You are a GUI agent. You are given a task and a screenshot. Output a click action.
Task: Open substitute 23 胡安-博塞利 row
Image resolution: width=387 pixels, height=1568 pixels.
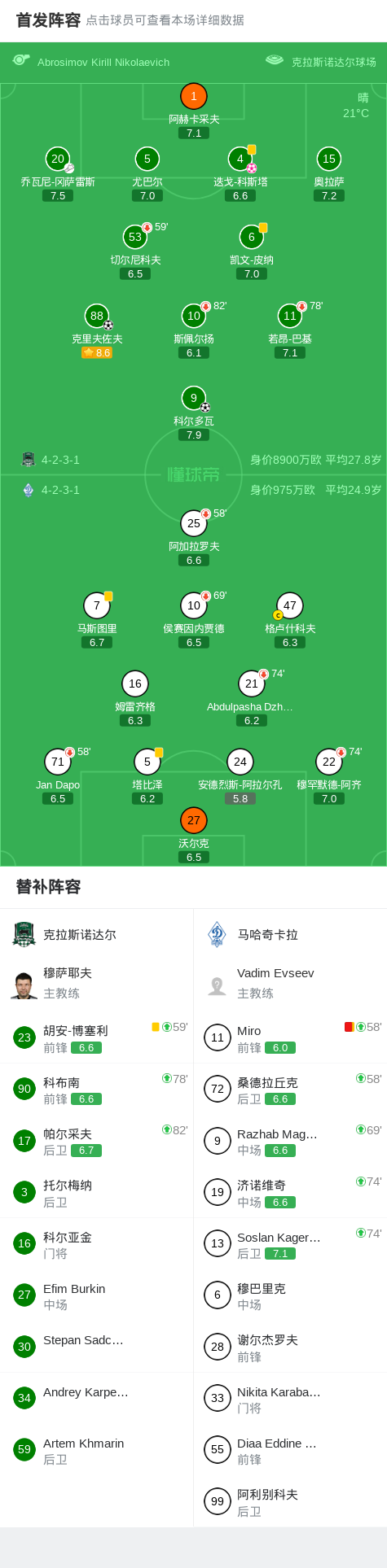(97, 1037)
